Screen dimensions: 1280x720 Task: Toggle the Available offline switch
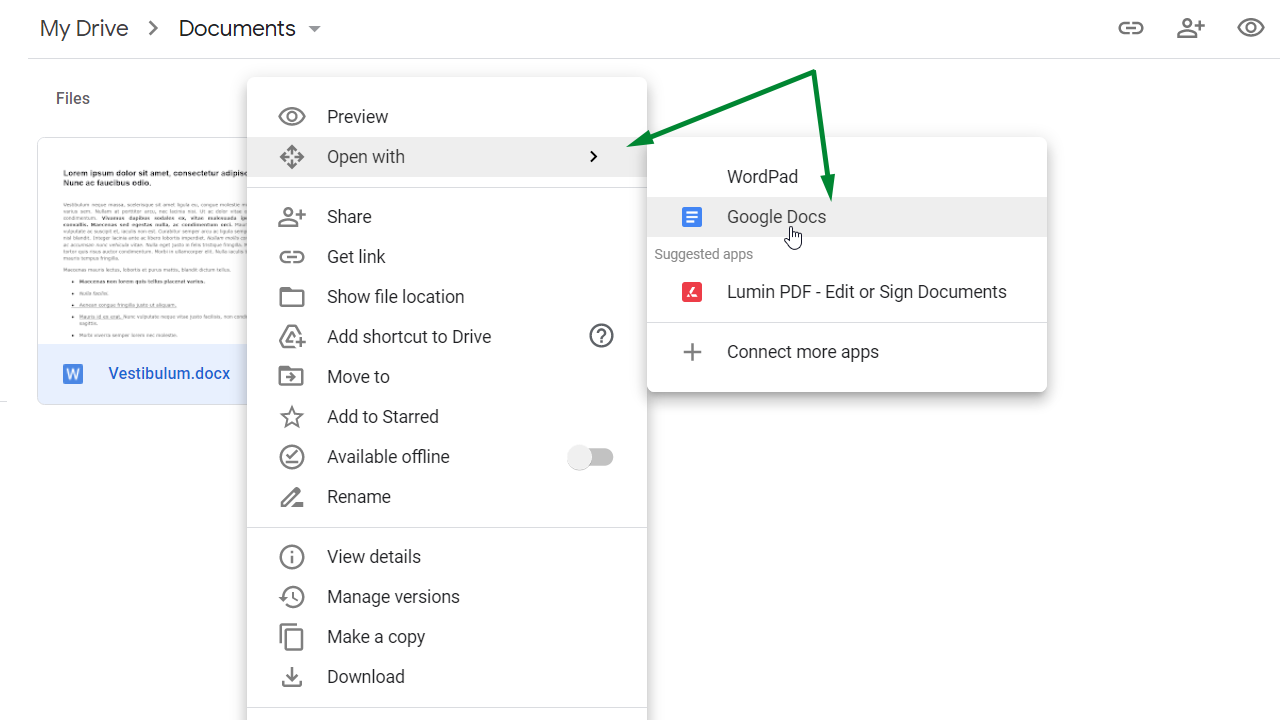(591, 457)
